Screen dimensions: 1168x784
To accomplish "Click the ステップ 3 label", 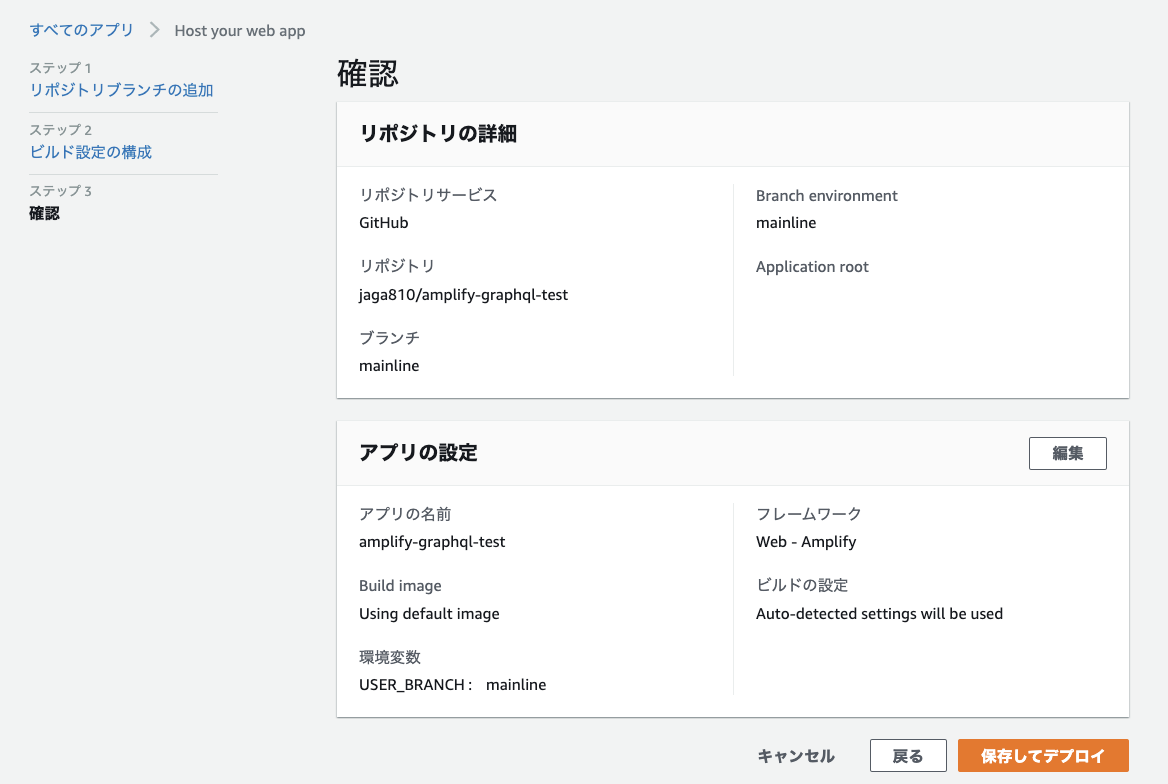I will (x=60, y=191).
